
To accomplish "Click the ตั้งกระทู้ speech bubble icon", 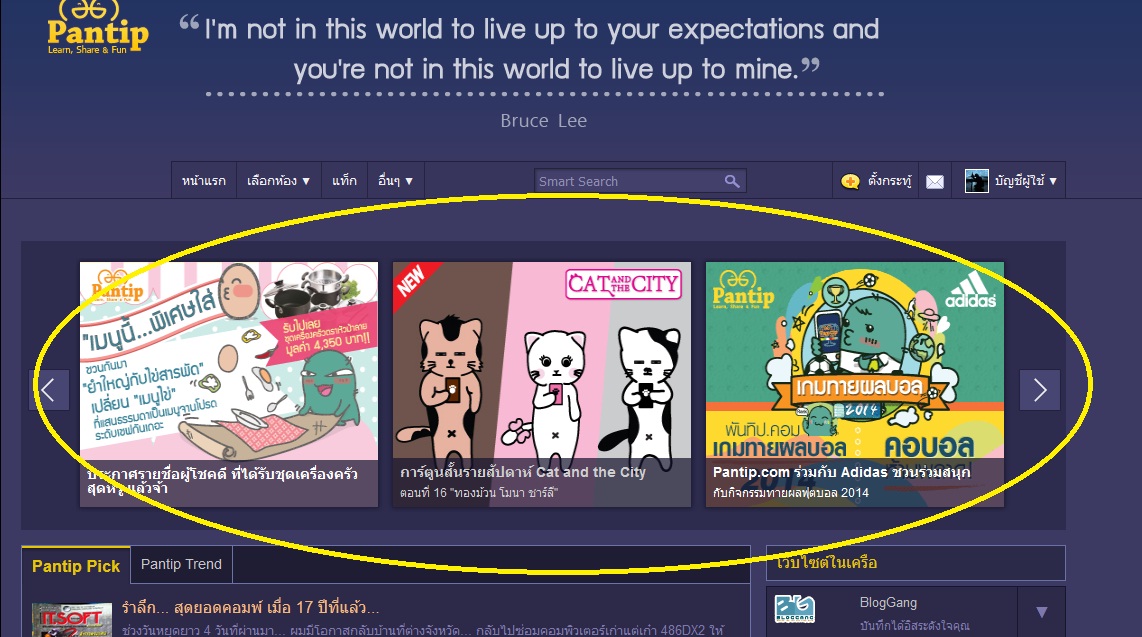I will pyautogui.click(x=849, y=181).
